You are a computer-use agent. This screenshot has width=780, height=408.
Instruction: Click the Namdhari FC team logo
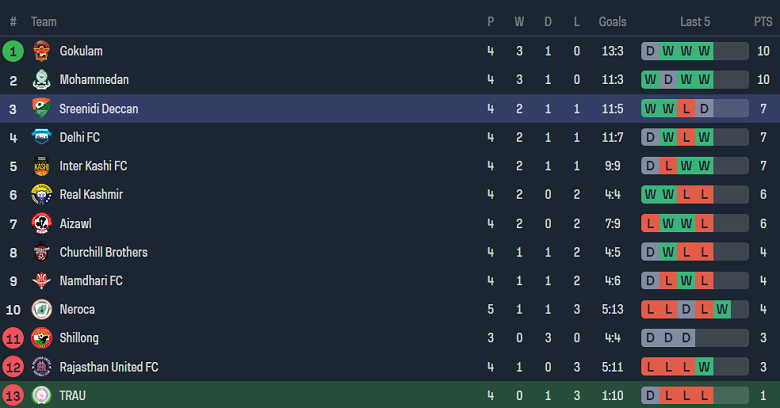[41, 281]
